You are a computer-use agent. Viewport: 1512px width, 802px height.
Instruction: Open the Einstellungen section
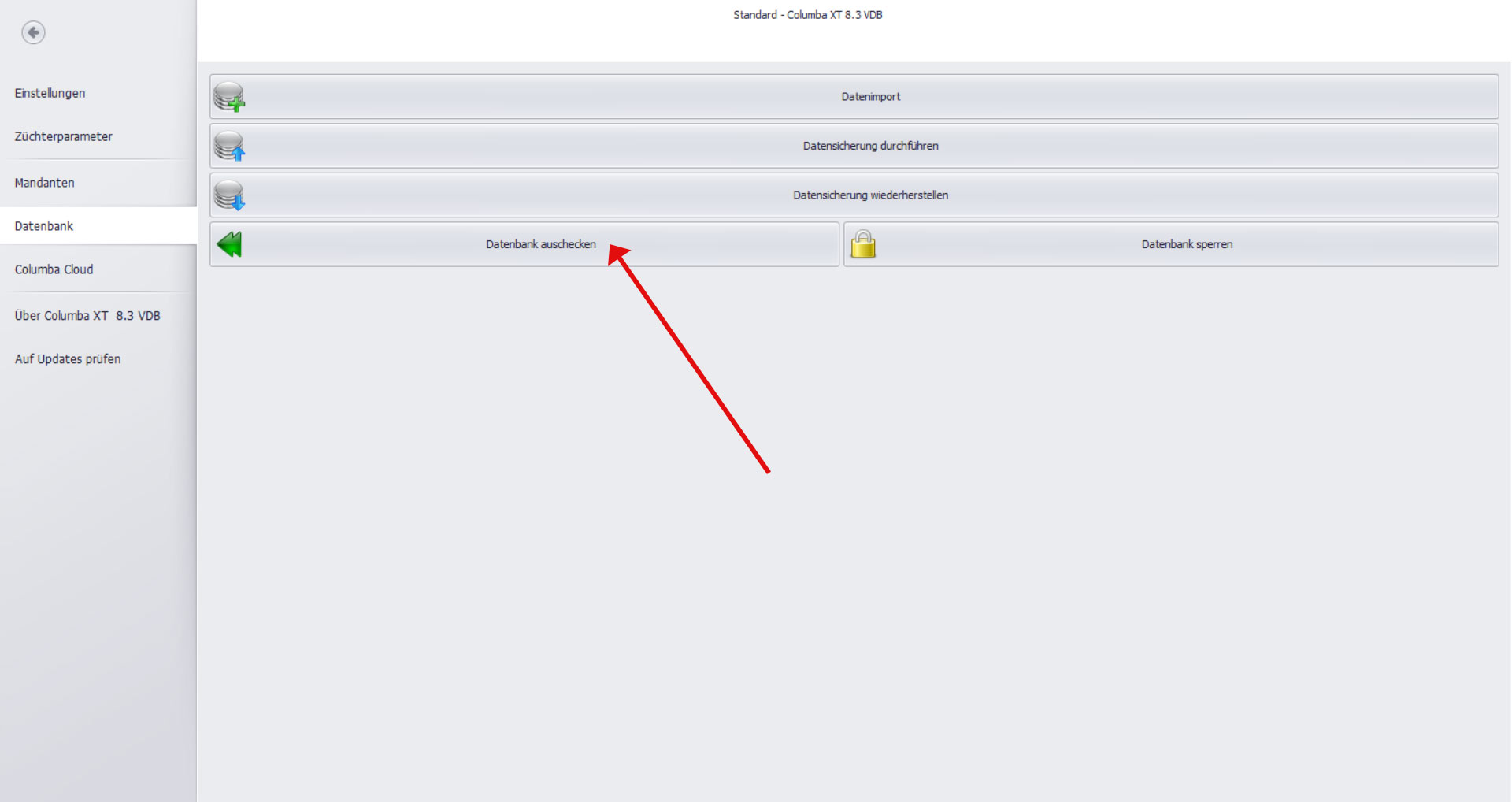pyautogui.click(x=50, y=93)
